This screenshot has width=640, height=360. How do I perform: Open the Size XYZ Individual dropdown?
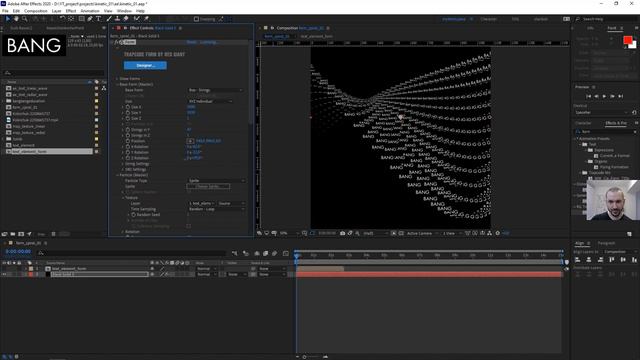pyautogui.click(x=211, y=101)
